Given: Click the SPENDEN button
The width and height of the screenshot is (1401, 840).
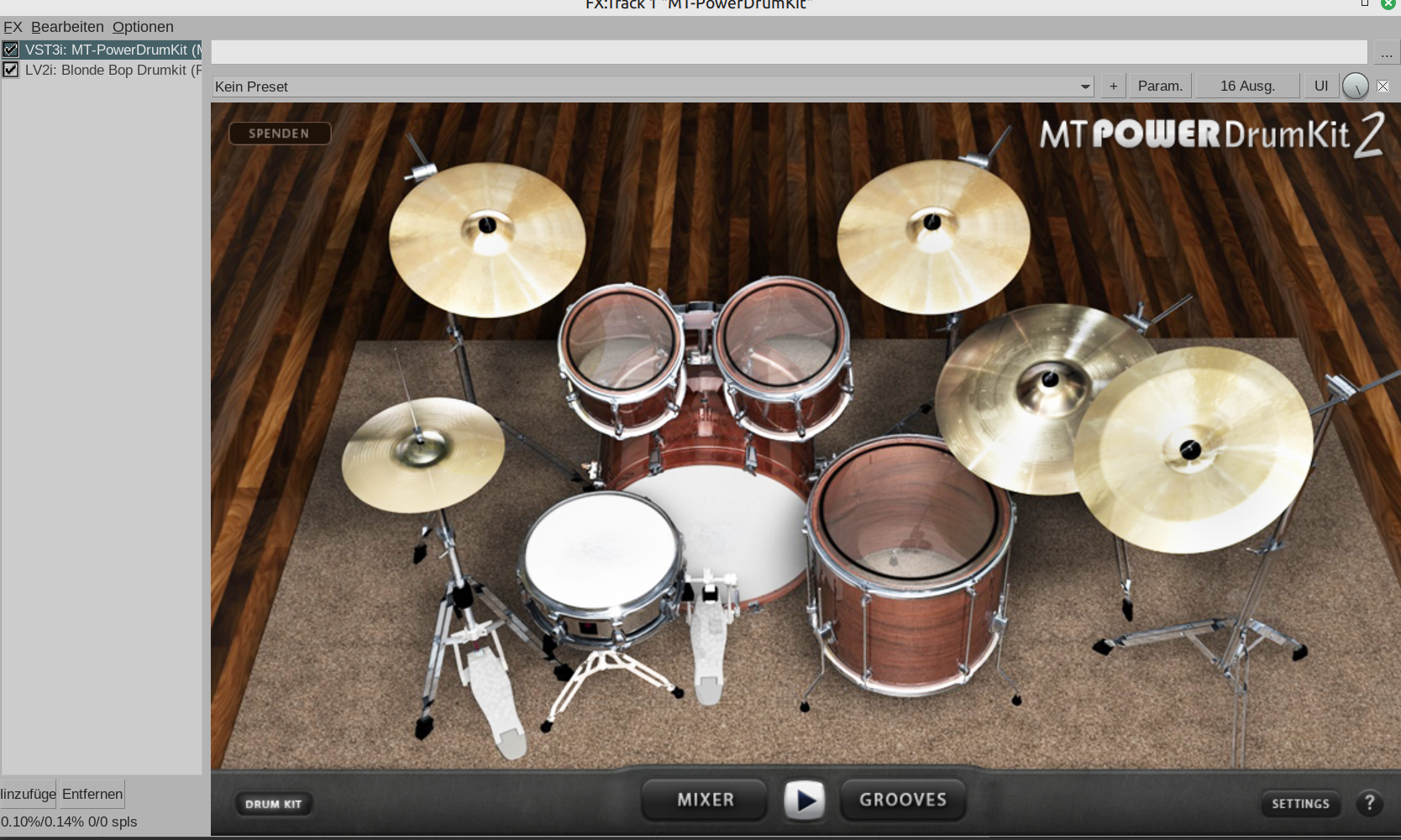Looking at the screenshot, I should 279,134.
